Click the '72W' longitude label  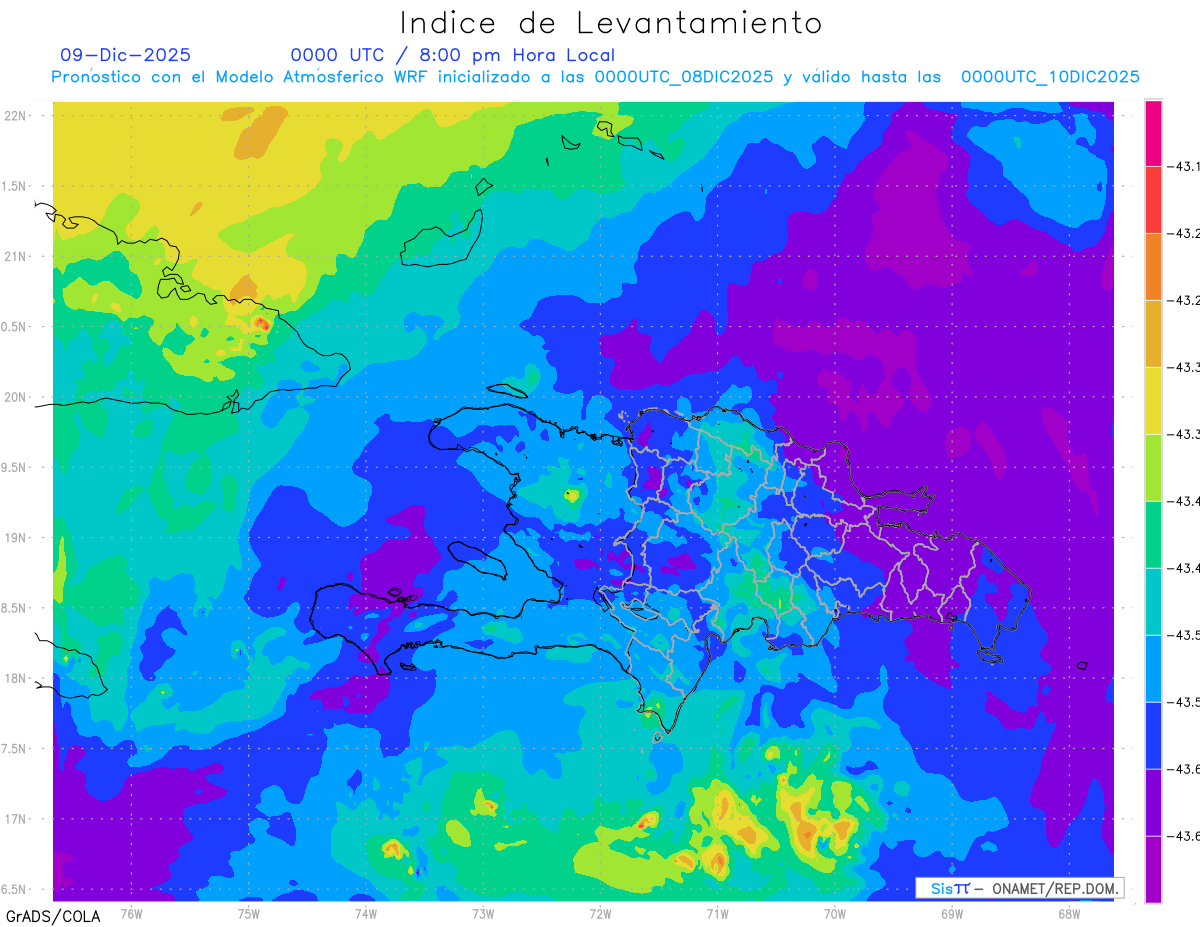[x=600, y=914]
